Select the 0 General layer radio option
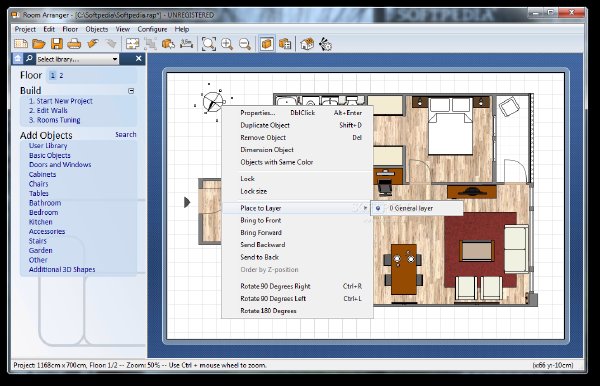This screenshot has height=386, width=600. coord(417,208)
